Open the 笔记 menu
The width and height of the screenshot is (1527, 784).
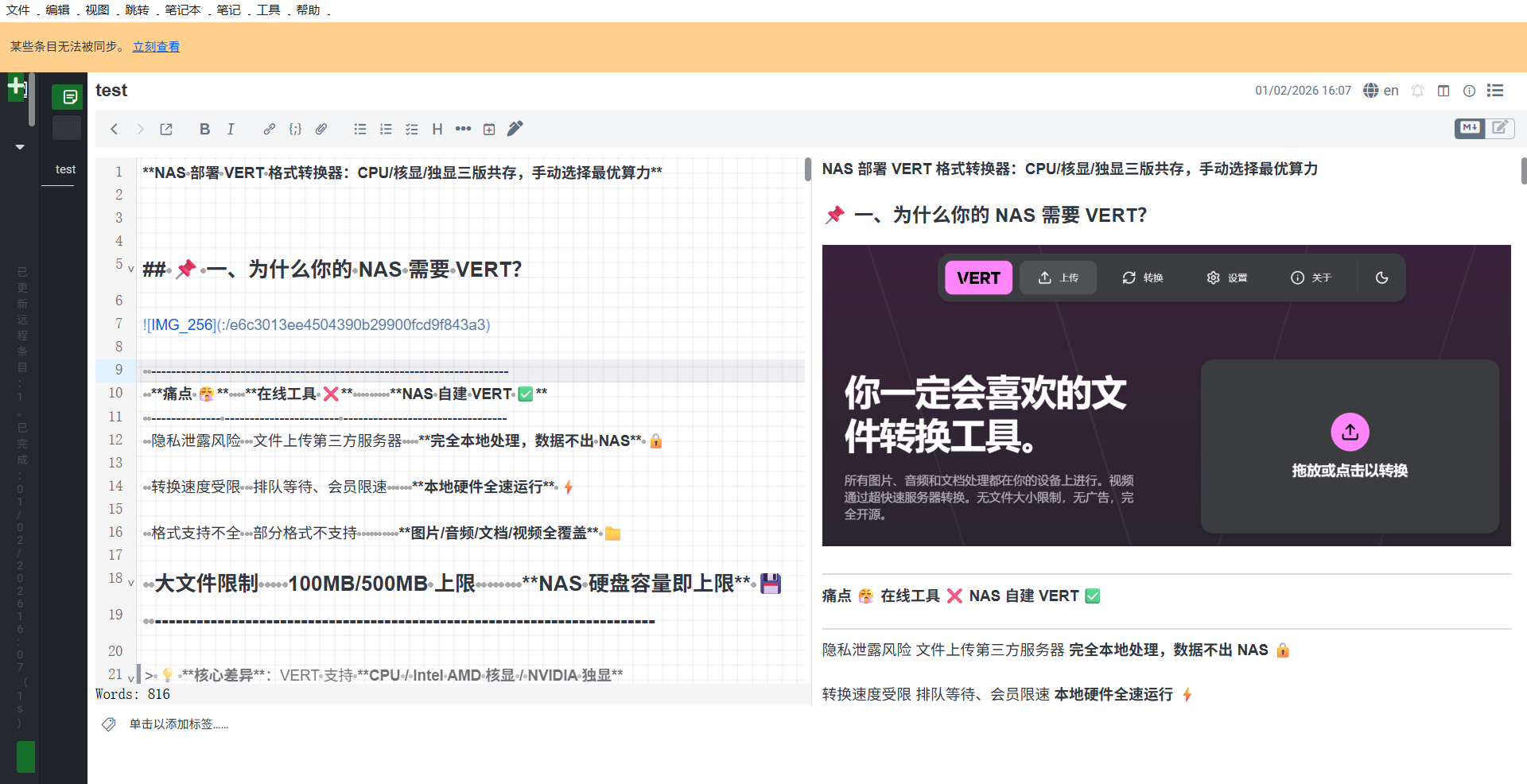pos(229,10)
